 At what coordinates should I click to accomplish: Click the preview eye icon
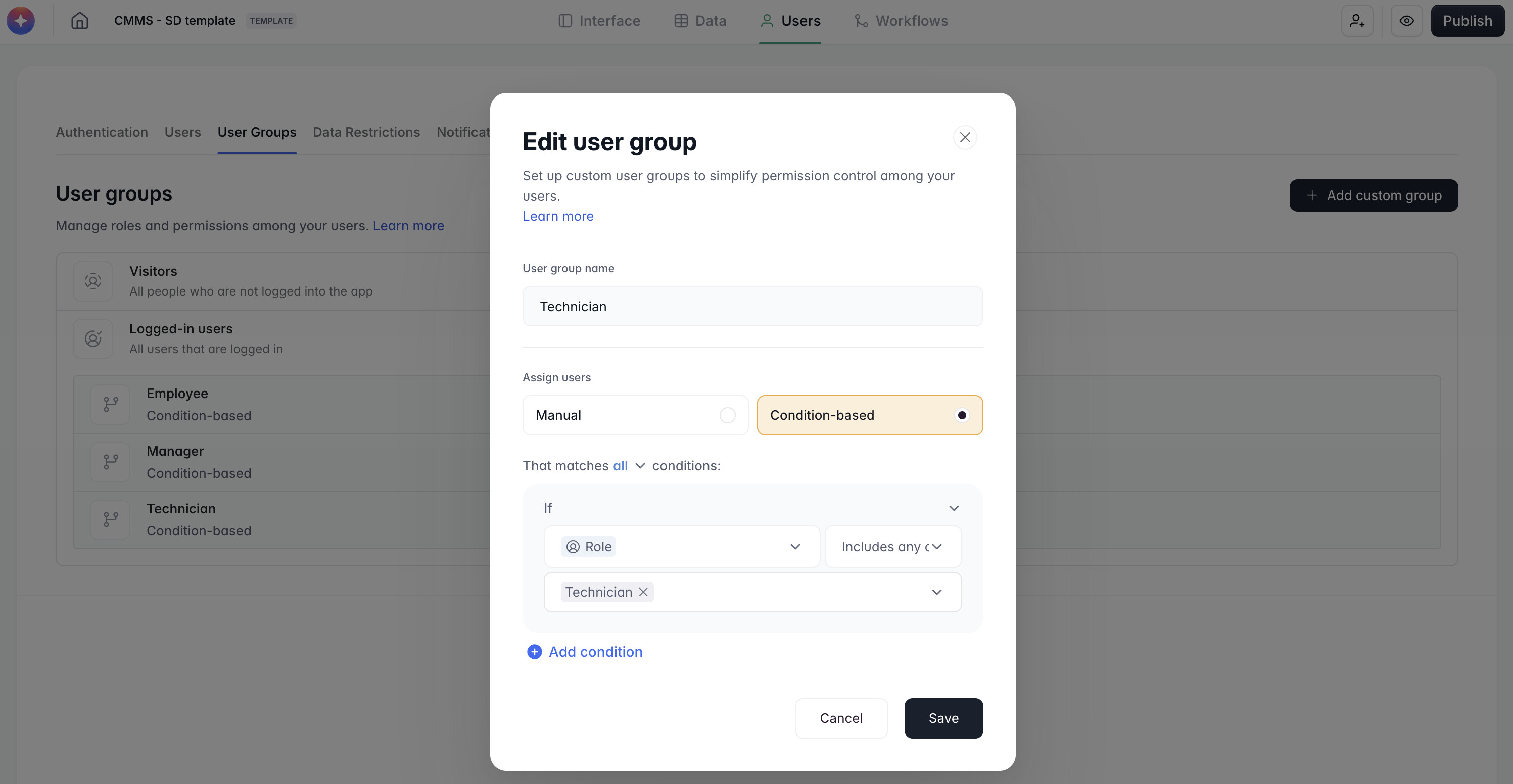coord(1406,21)
